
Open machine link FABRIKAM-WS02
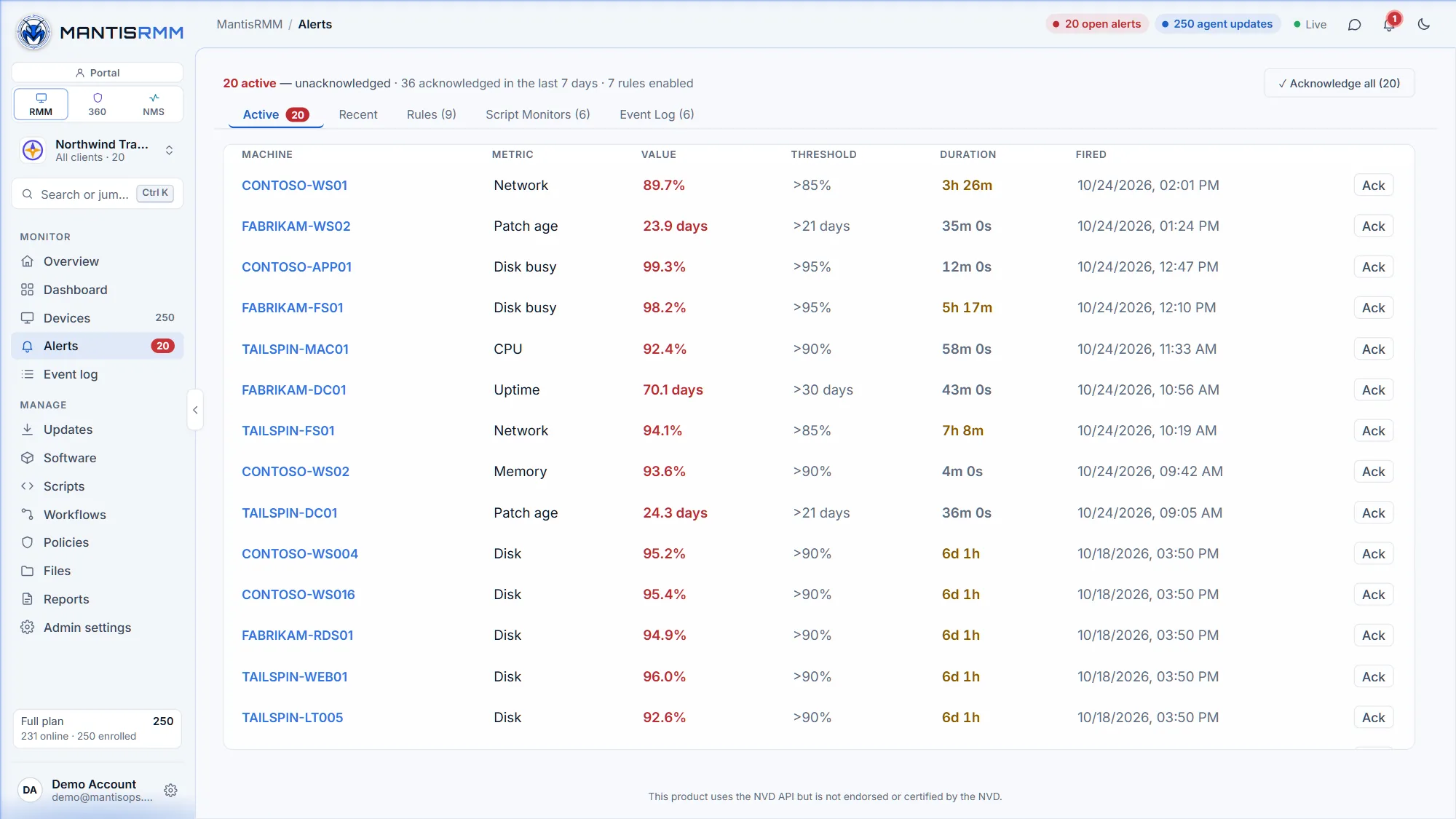point(296,226)
